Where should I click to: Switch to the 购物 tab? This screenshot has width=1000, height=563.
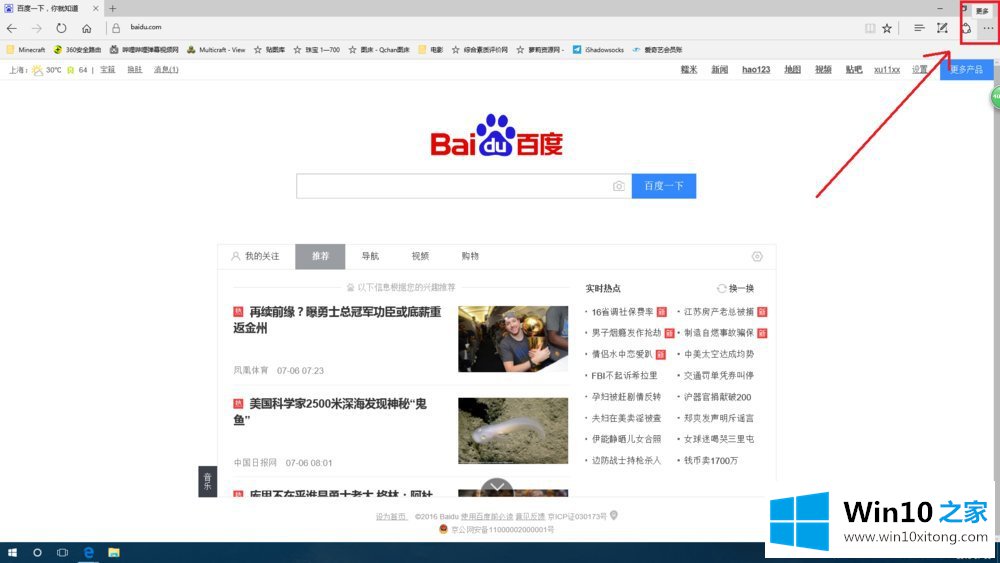(x=470, y=256)
